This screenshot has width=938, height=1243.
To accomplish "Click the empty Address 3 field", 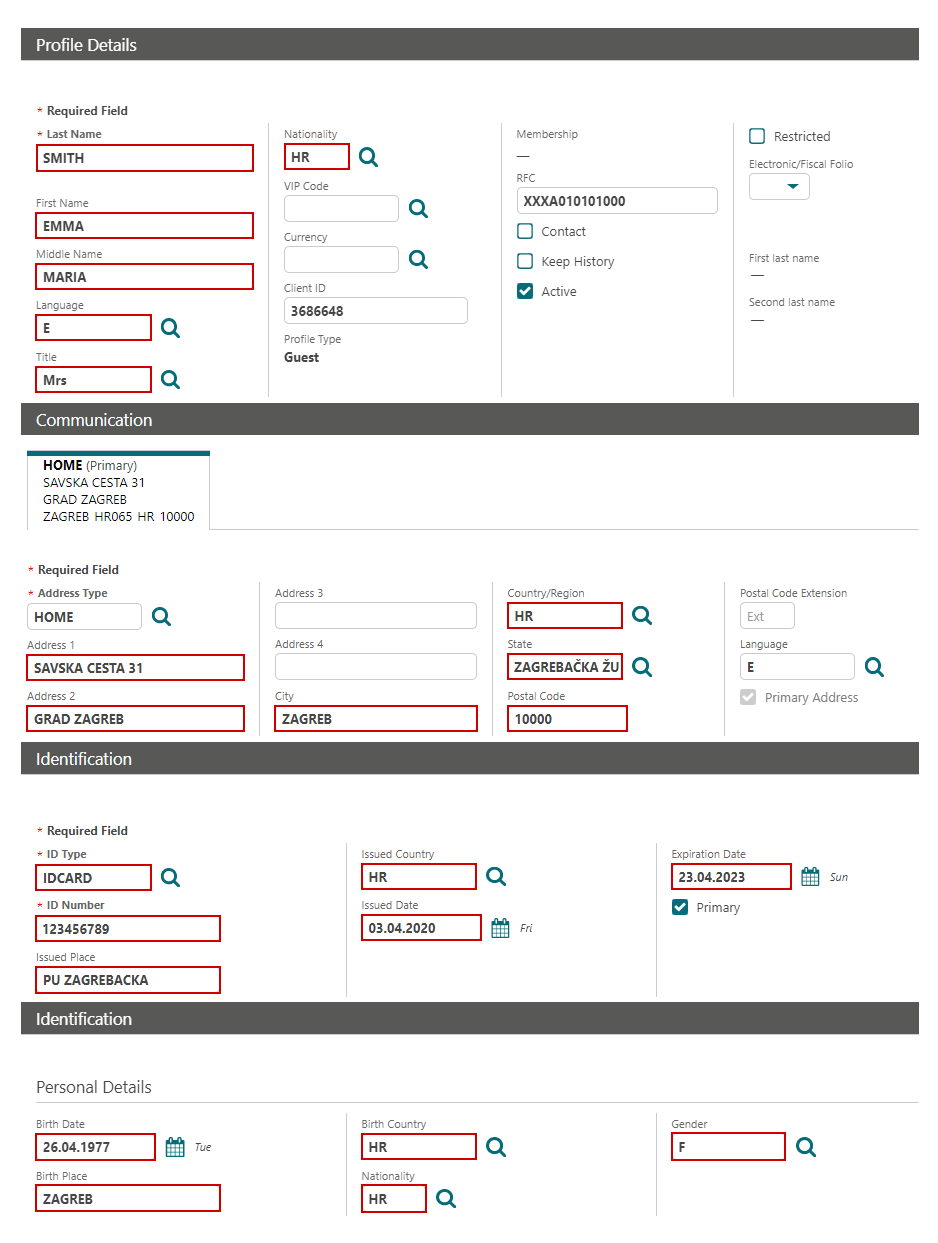I will [x=376, y=615].
